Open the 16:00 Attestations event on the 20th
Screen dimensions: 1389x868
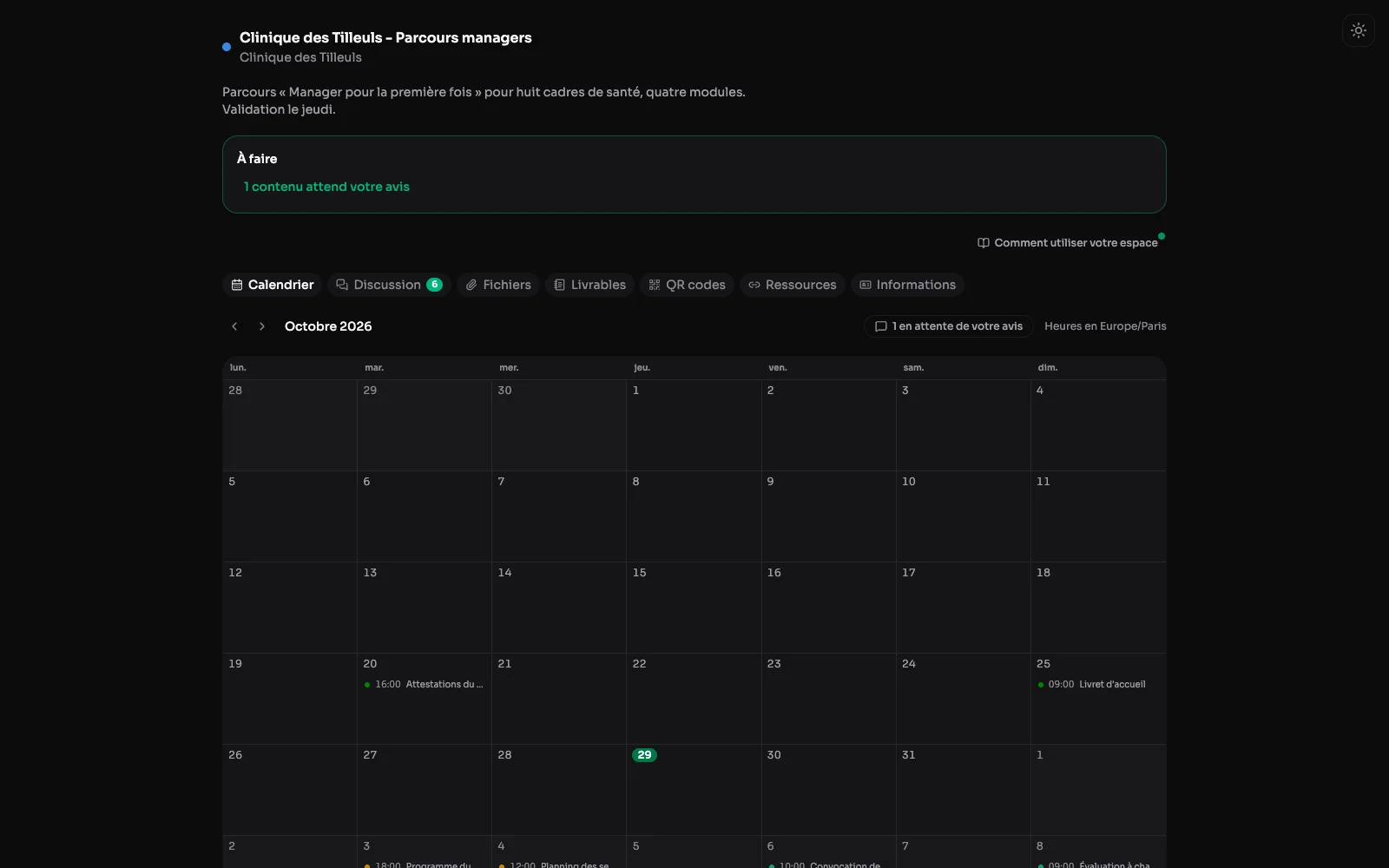424,685
